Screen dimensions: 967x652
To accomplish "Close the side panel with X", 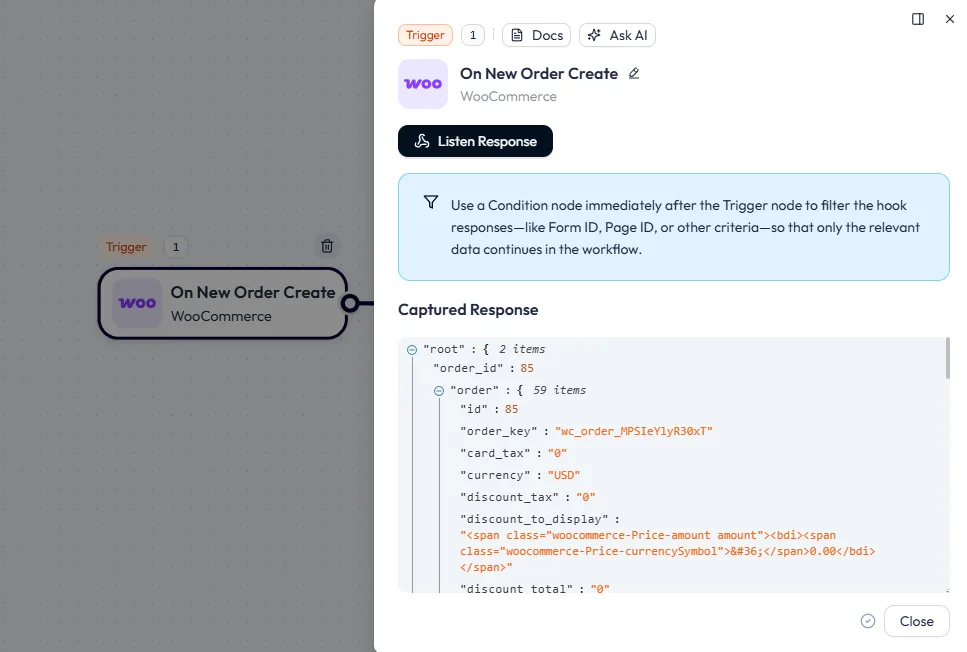I will [950, 19].
